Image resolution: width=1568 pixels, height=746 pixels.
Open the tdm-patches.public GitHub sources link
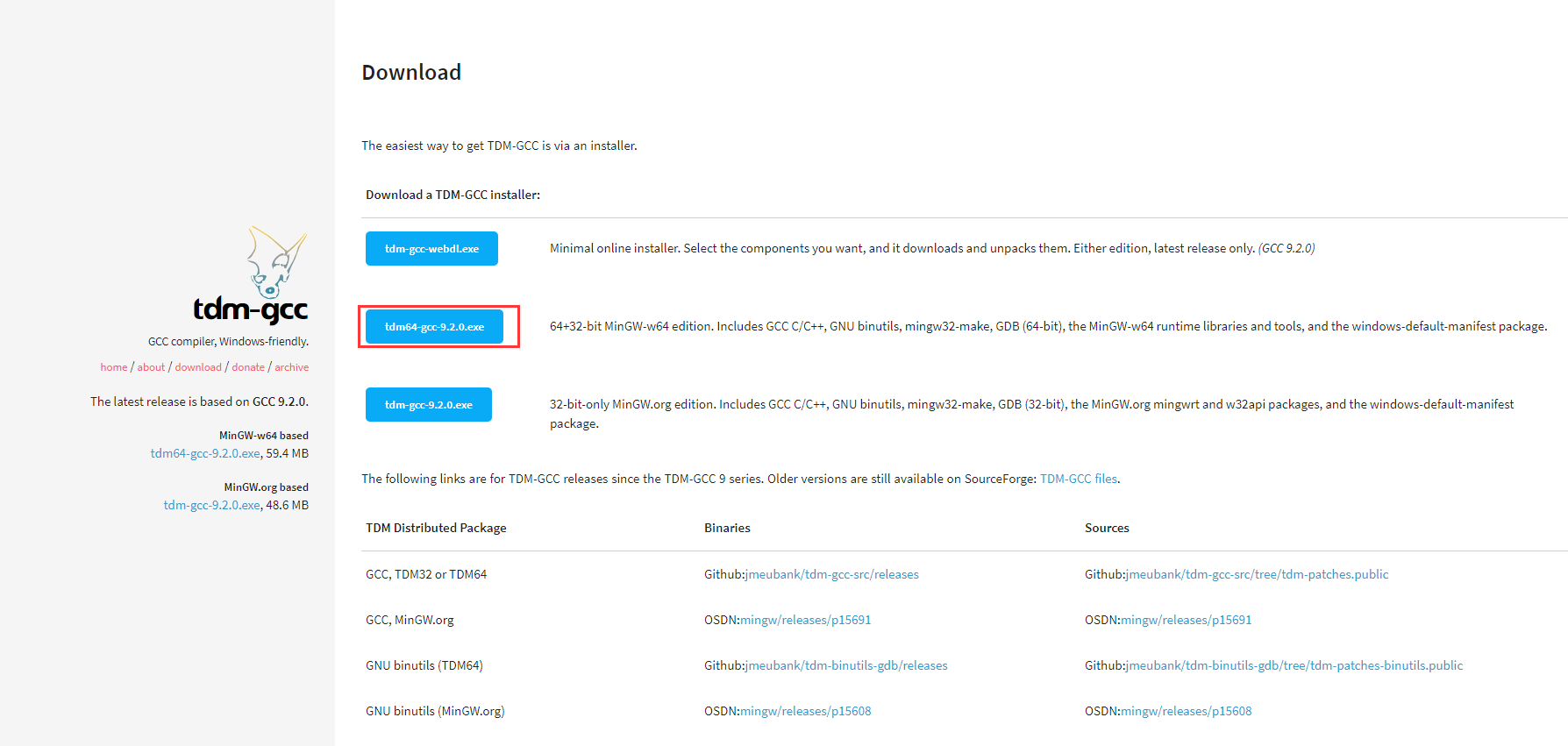(x=1258, y=574)
